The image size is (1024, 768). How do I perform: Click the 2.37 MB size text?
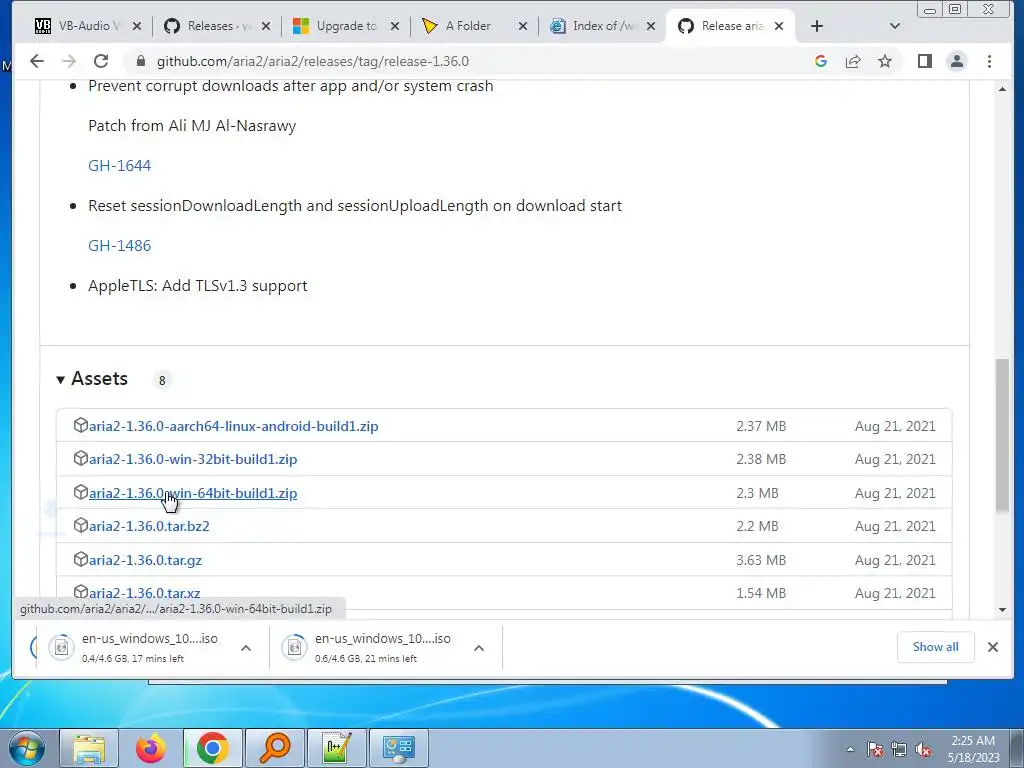(x=761, y=426)
